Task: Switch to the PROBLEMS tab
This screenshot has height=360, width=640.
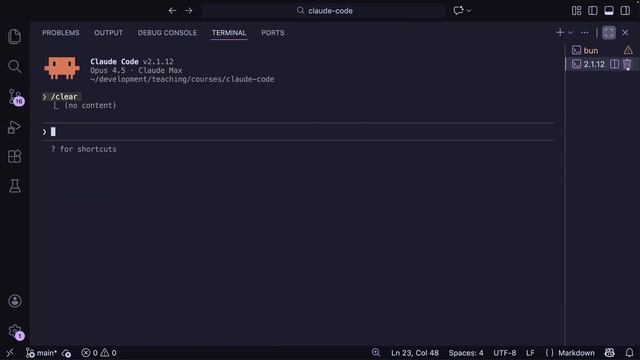Action: [60, 33]
